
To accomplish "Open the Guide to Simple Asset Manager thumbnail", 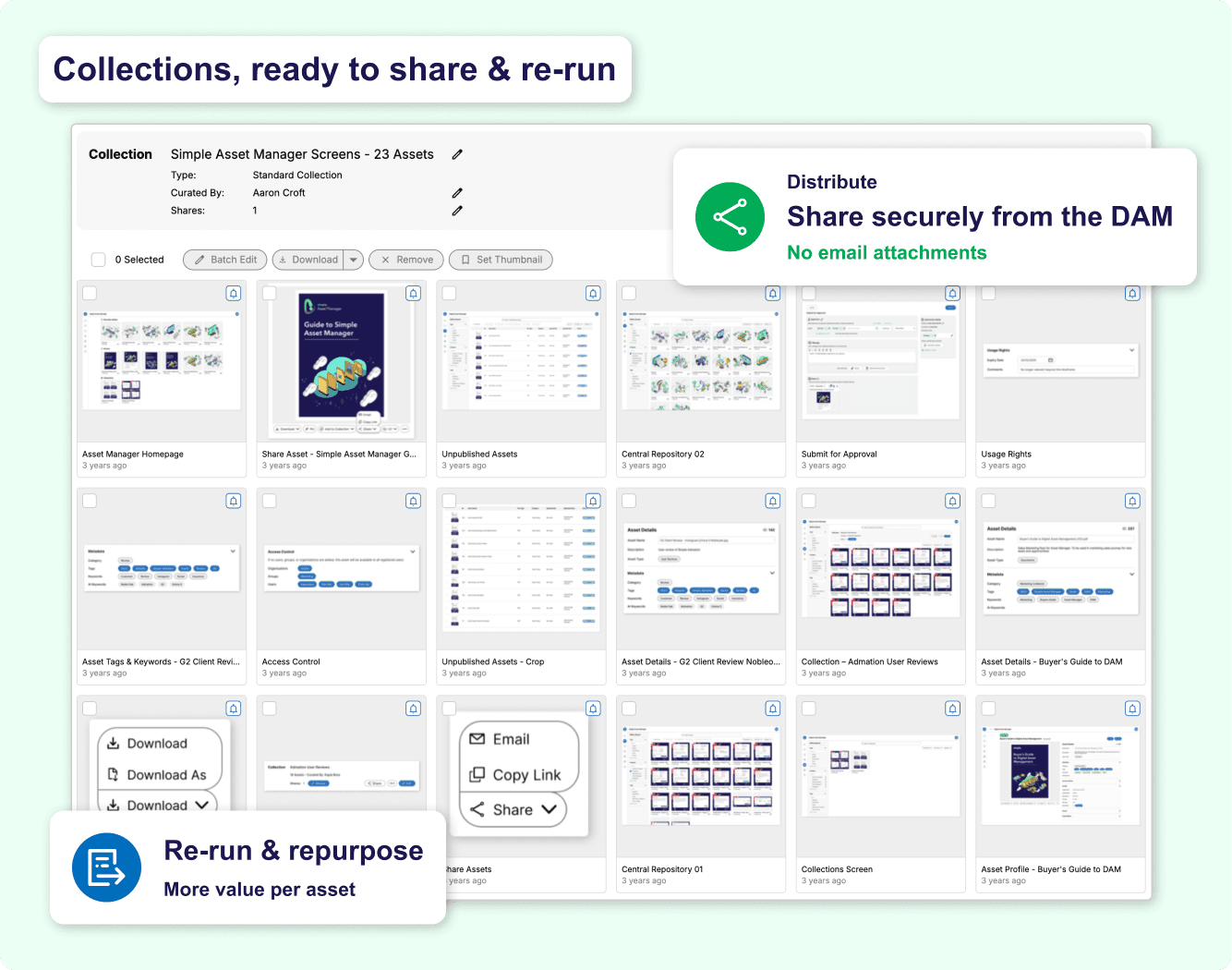I will coord(342,362).
